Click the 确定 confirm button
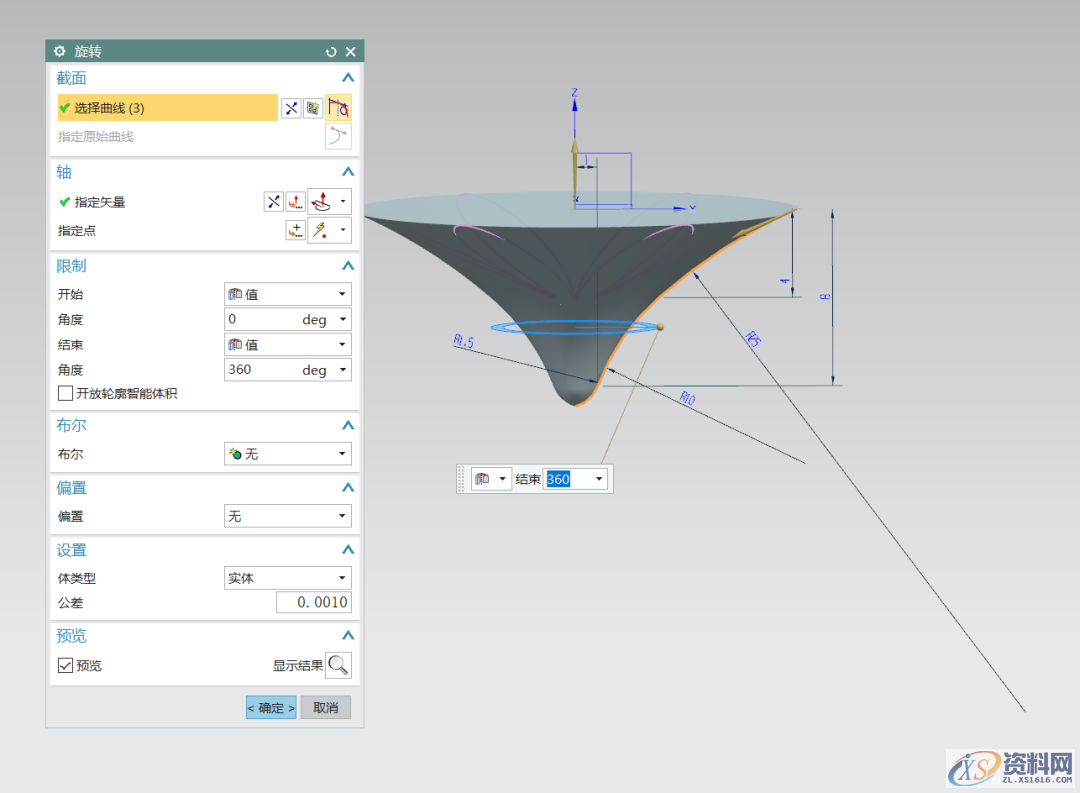The height and width of the screenshot is (793, 1080). [271, 708]
